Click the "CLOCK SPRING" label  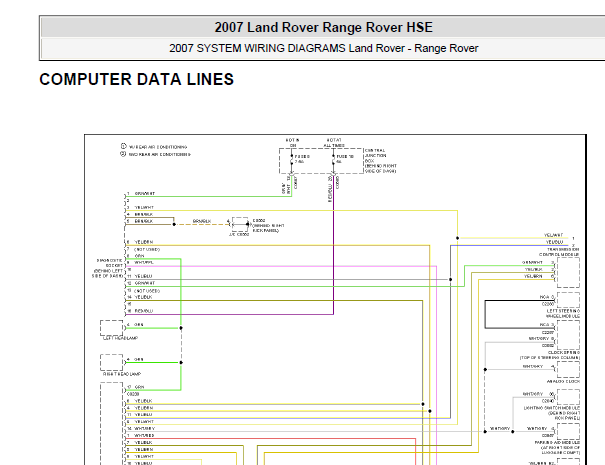point(564,352)
